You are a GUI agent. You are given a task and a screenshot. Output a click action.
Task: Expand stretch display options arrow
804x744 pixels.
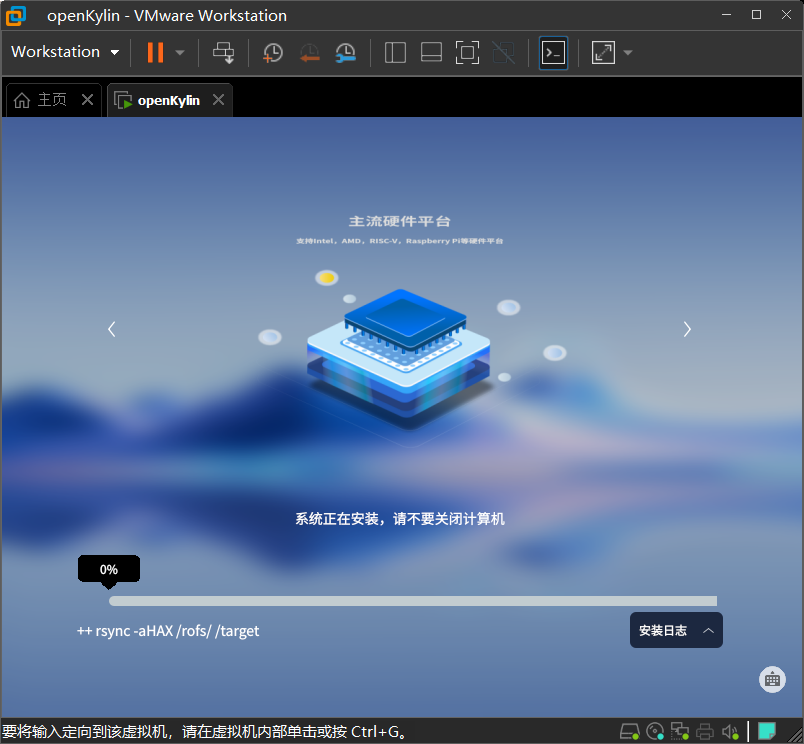tap(628, 52)
